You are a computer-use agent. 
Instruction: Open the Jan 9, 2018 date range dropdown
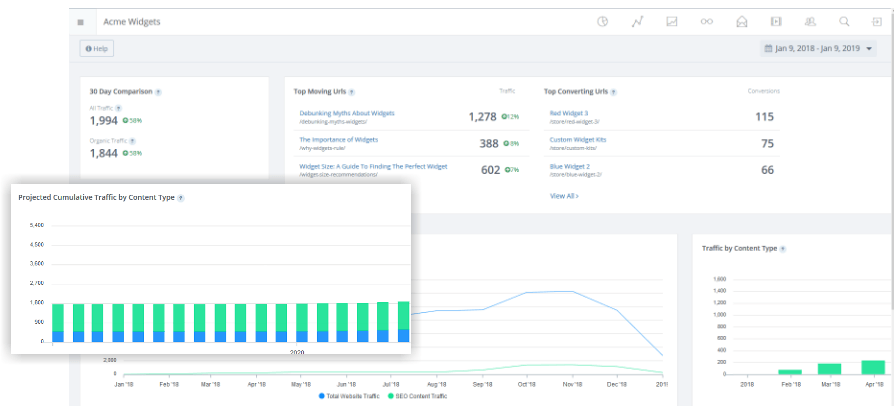click(x=818, y=48)
